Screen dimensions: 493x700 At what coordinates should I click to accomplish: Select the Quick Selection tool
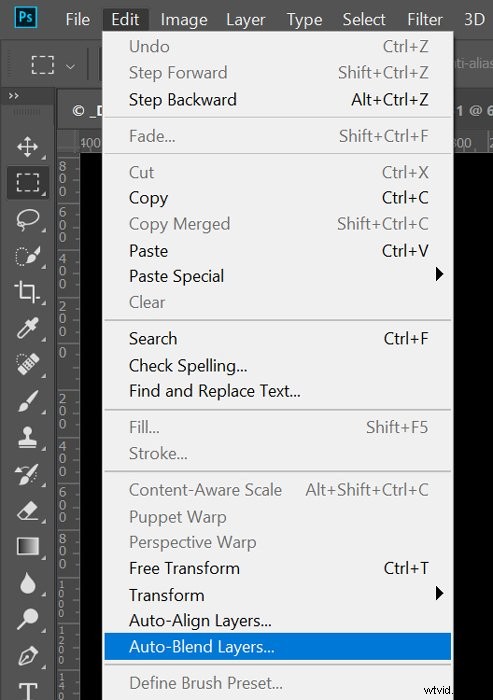[28, 256]
